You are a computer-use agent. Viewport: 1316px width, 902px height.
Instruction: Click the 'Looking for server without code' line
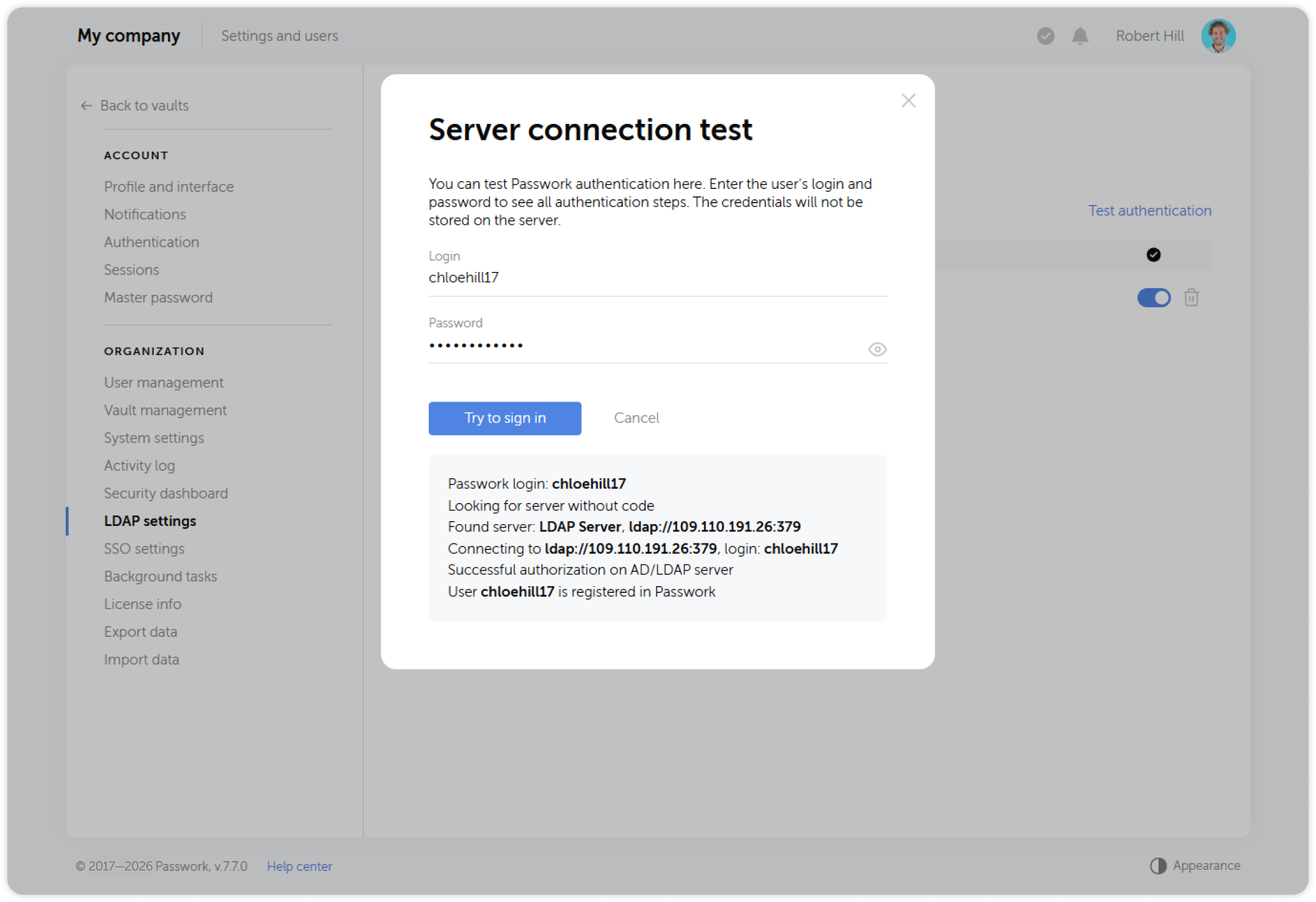[x=551, y=506]
